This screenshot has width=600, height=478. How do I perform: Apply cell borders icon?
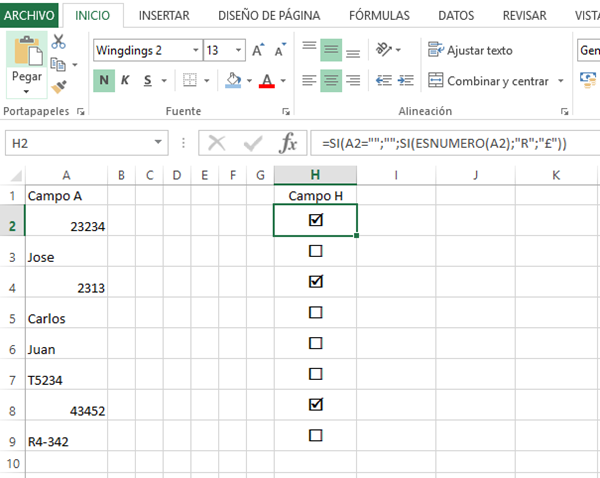click(189, 80)
